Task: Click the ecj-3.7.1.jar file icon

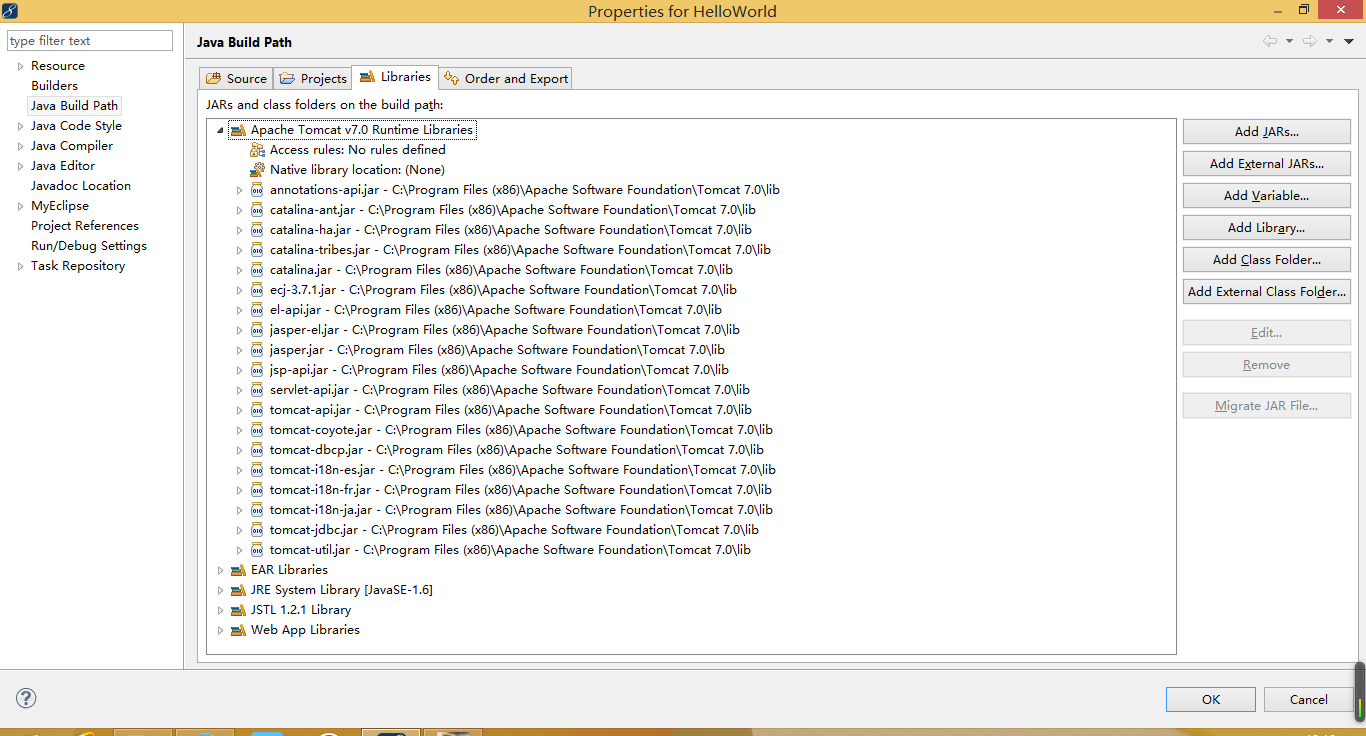Action: click(x=257, y=290)
